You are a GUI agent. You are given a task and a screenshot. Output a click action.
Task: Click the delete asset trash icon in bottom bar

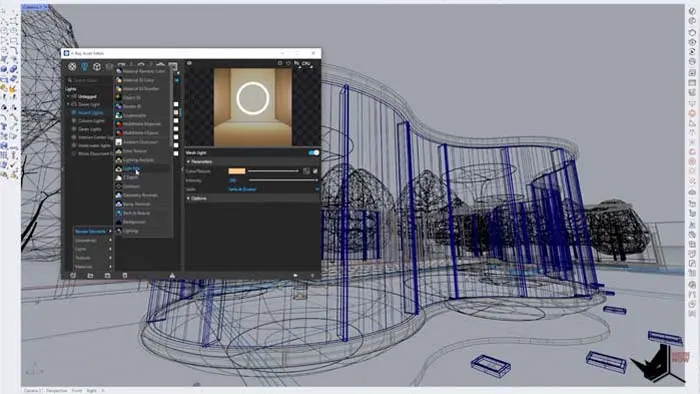pyautogui.click(x=125, y=275)
